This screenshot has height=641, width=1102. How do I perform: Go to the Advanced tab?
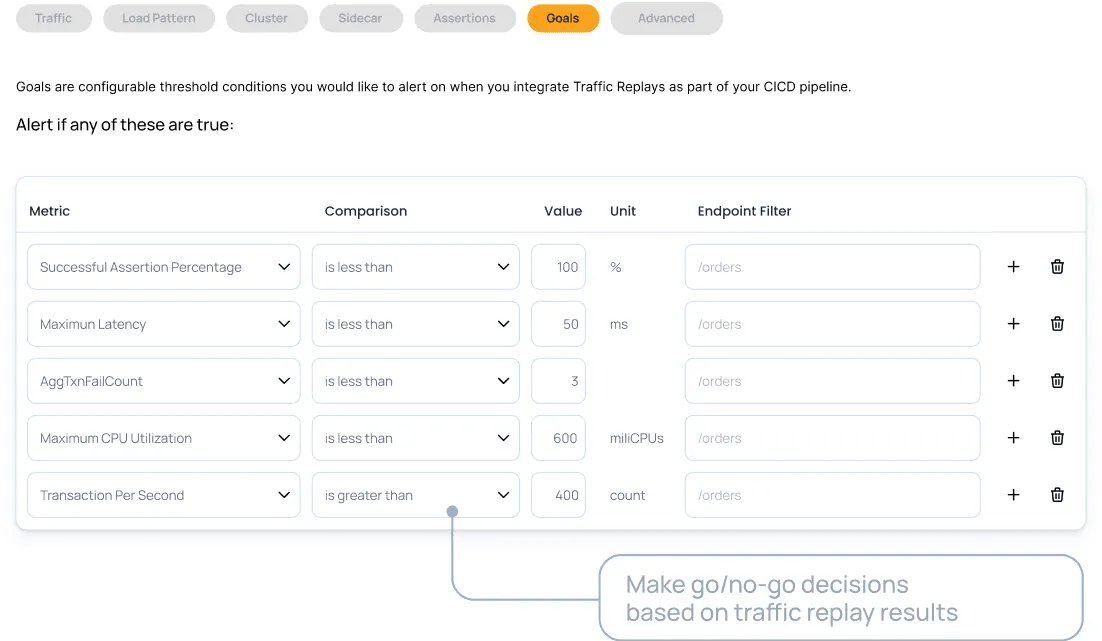coord(666,18)
